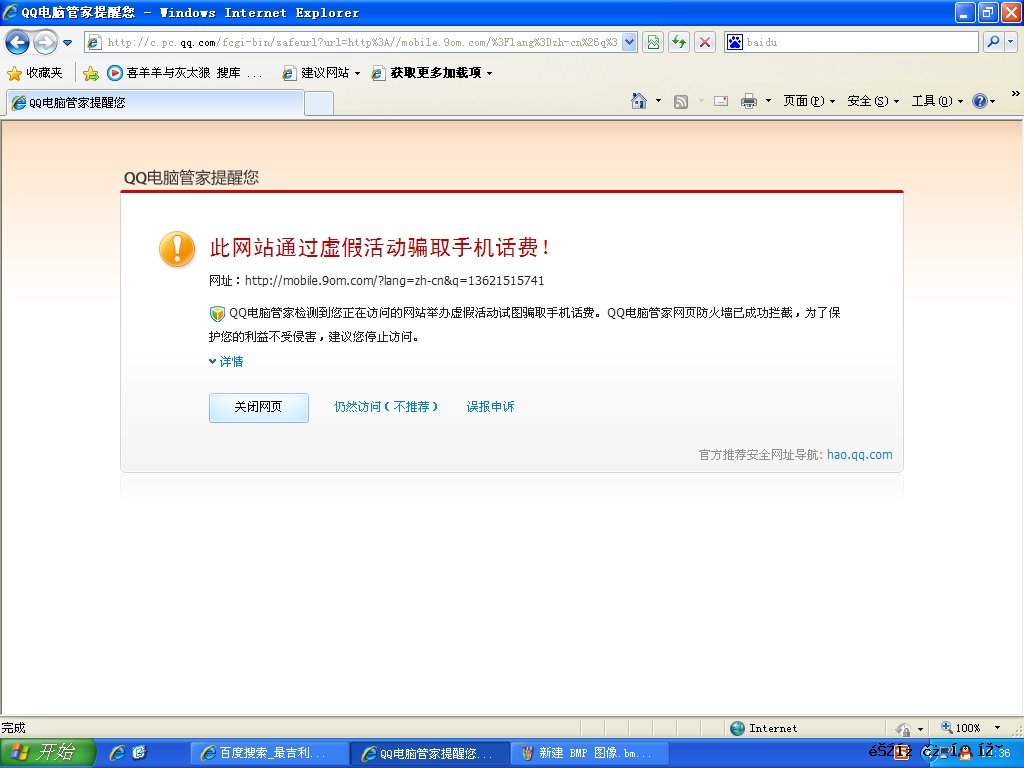Click the Read Mail icon
The image size is (1024, 768).
(x=721, y=101)
